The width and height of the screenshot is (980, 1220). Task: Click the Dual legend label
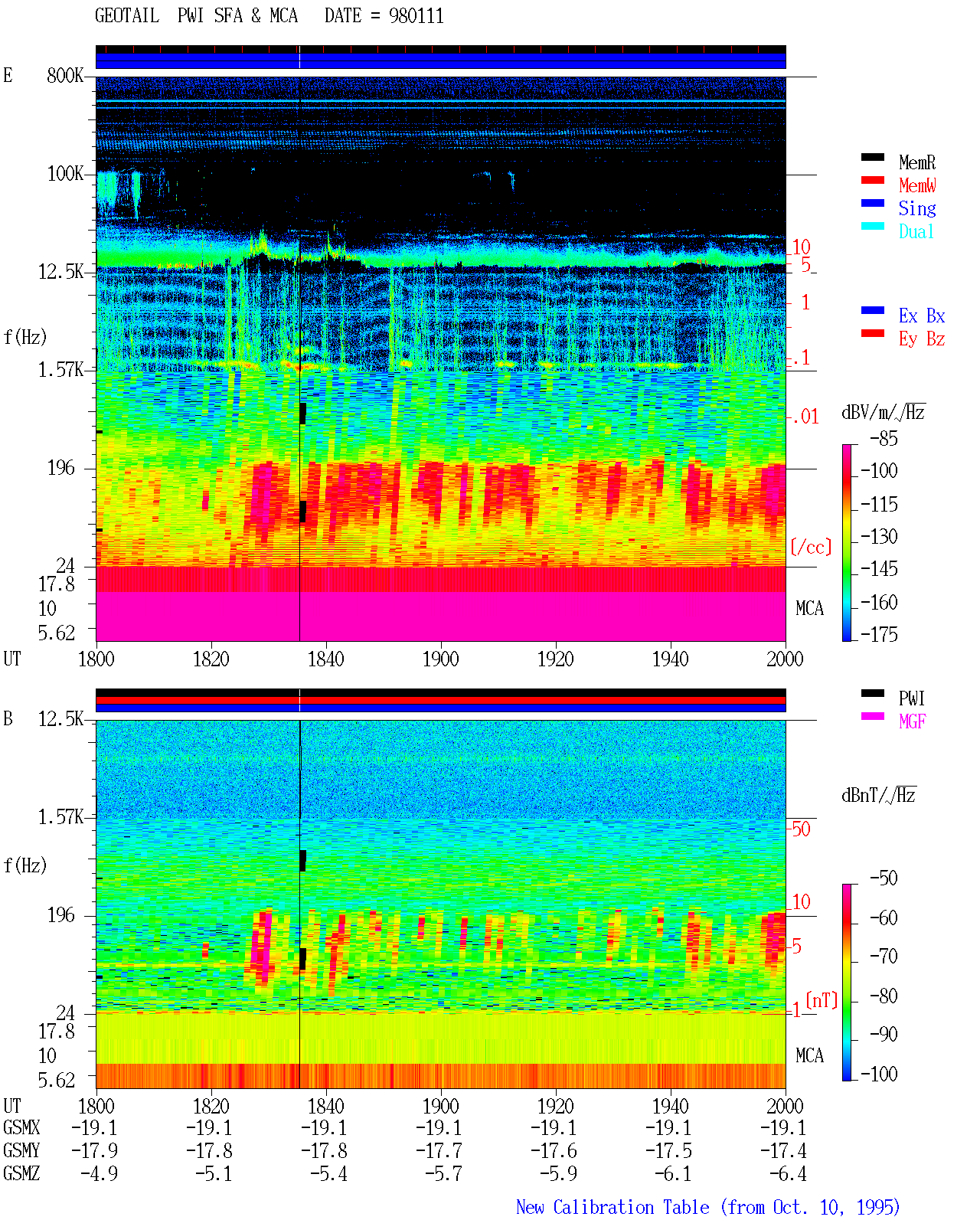(917, 231)
